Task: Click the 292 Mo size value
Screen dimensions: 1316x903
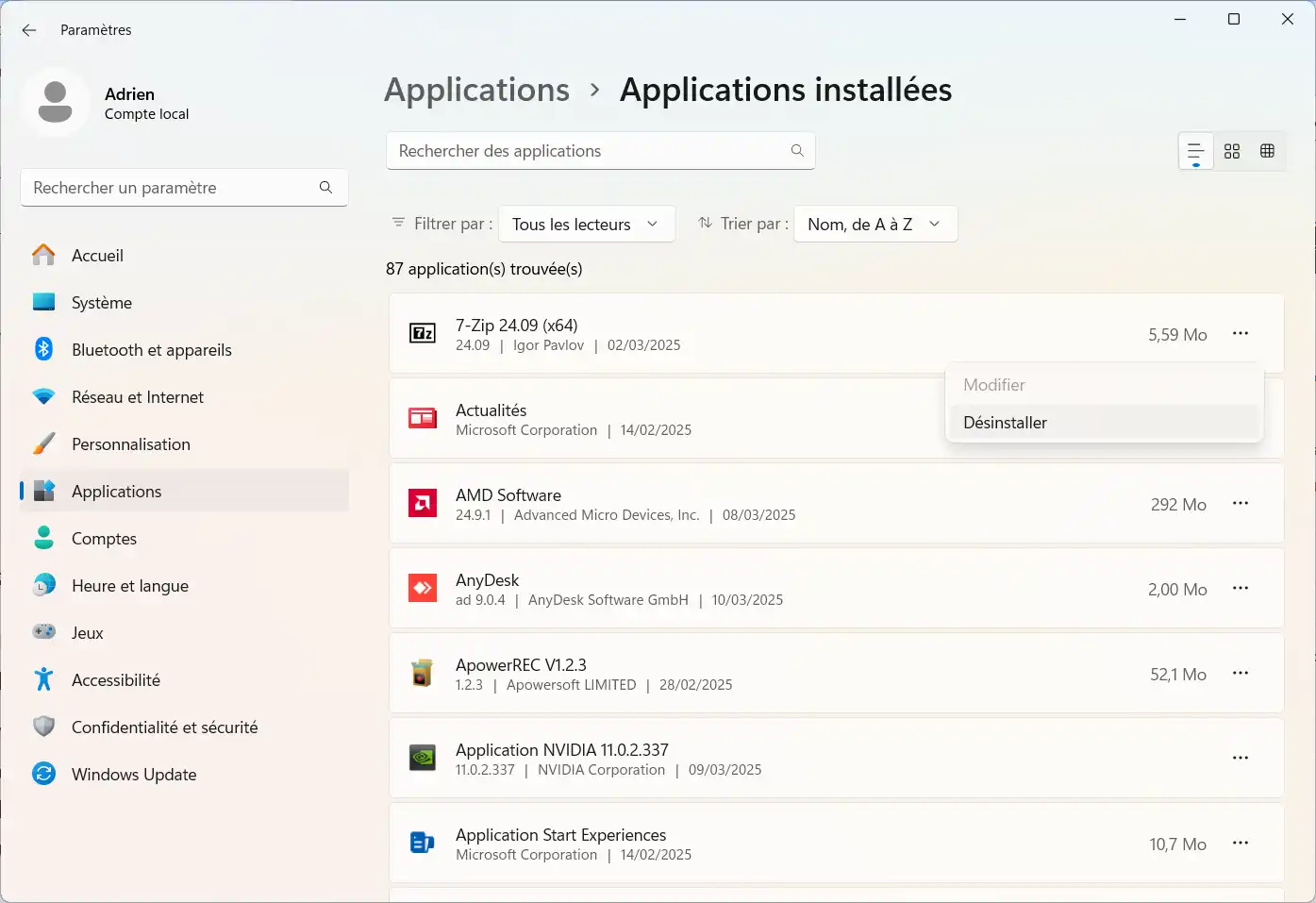Action: pyautogui.click(x=1178, y=504)
